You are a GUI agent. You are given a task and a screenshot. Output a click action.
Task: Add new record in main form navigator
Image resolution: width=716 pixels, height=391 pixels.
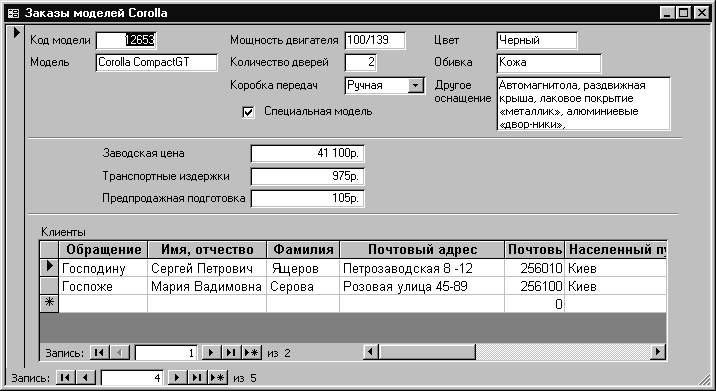pos(218,378)
